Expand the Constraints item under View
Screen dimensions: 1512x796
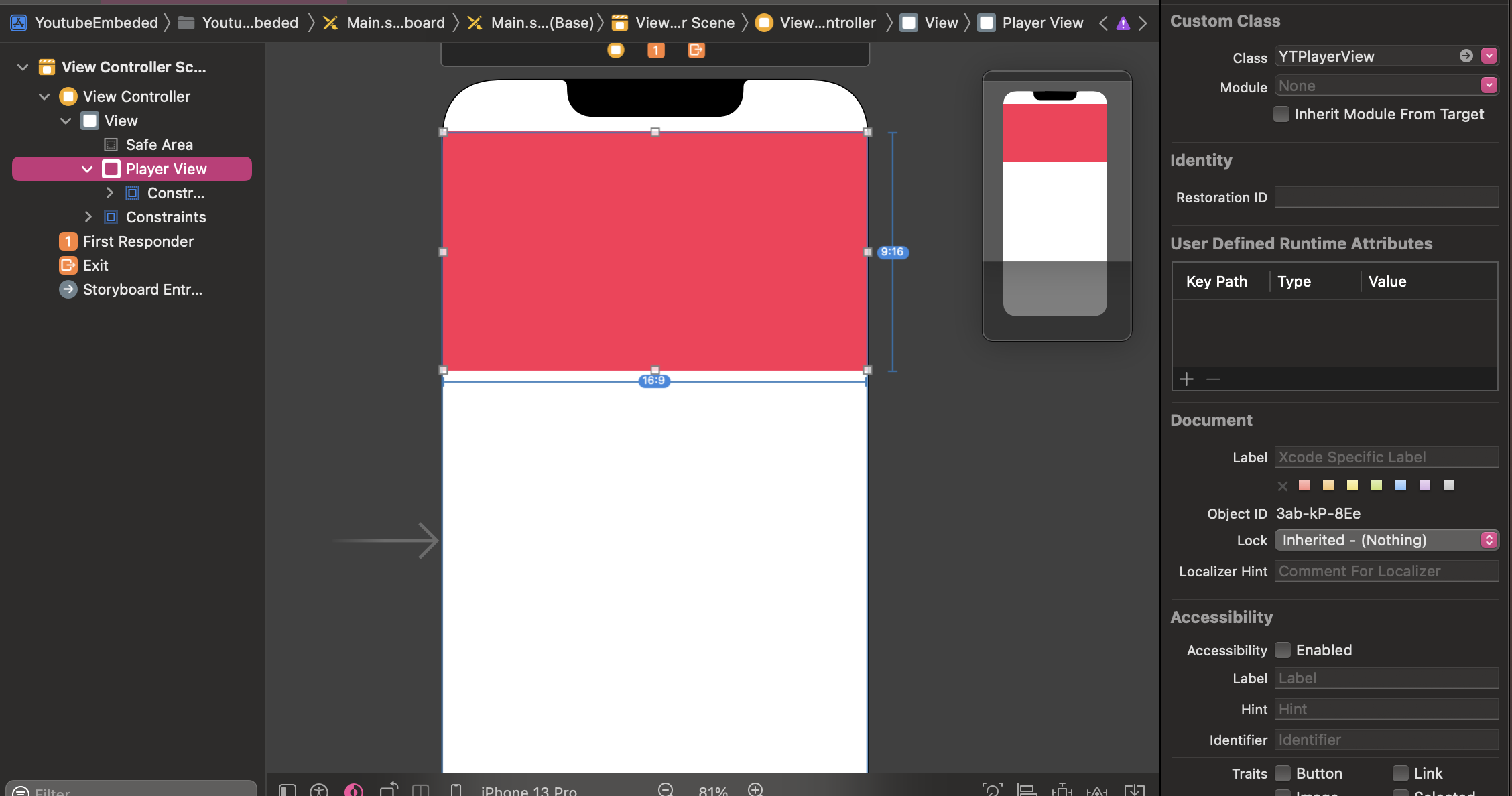point(88,217)
